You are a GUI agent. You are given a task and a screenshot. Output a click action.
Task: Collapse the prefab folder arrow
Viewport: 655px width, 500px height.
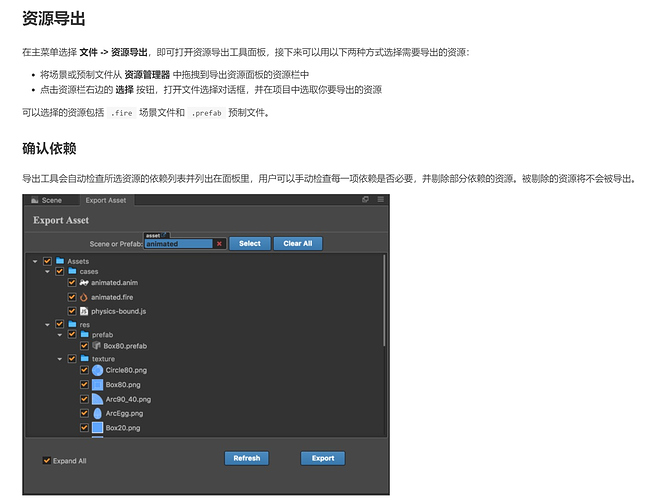click(60, 335)
